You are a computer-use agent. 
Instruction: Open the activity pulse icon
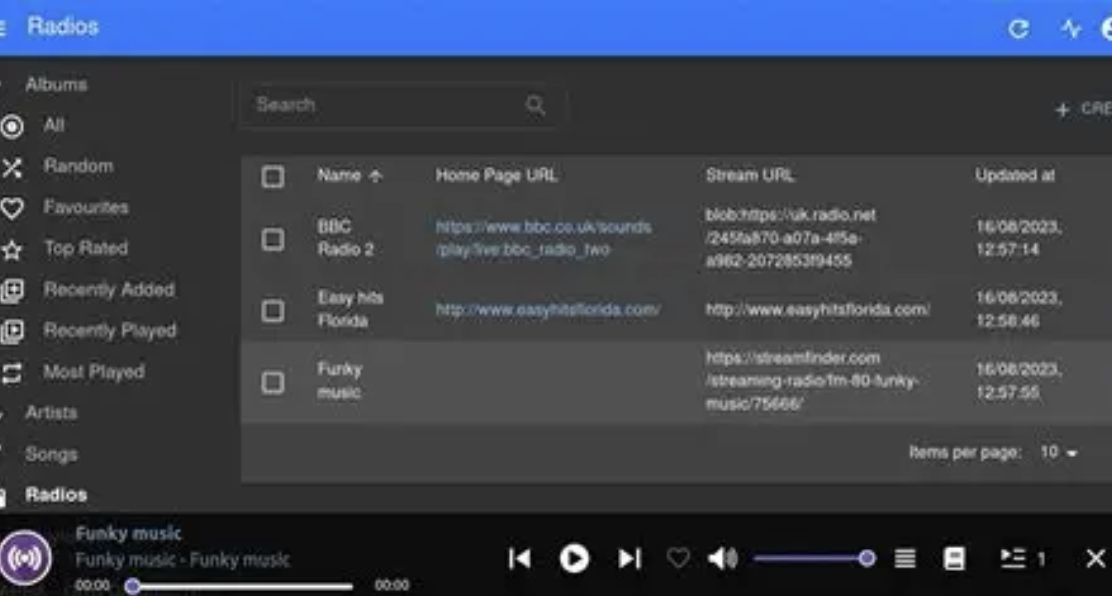[x=1071, y=29]
